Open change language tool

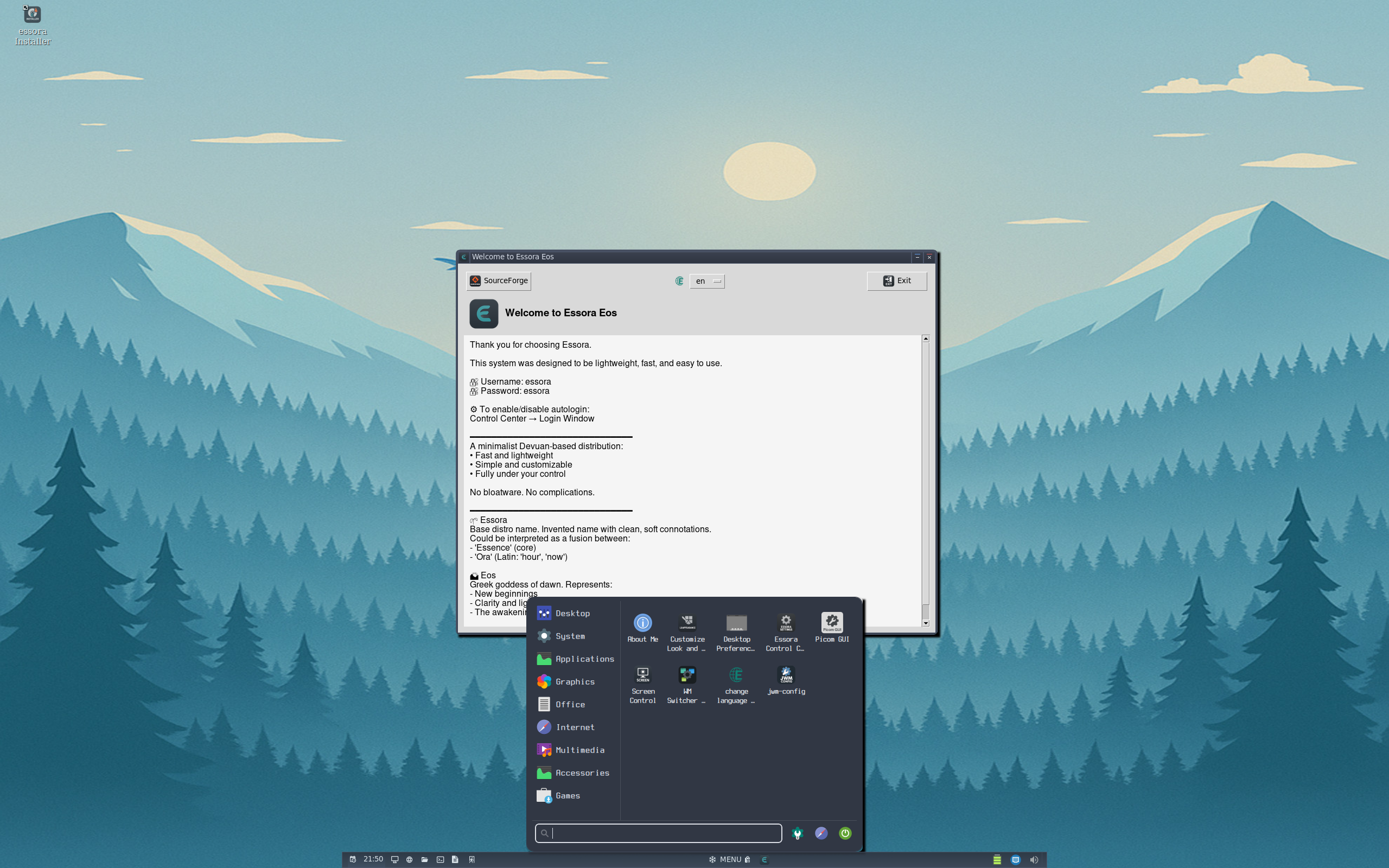736,685
